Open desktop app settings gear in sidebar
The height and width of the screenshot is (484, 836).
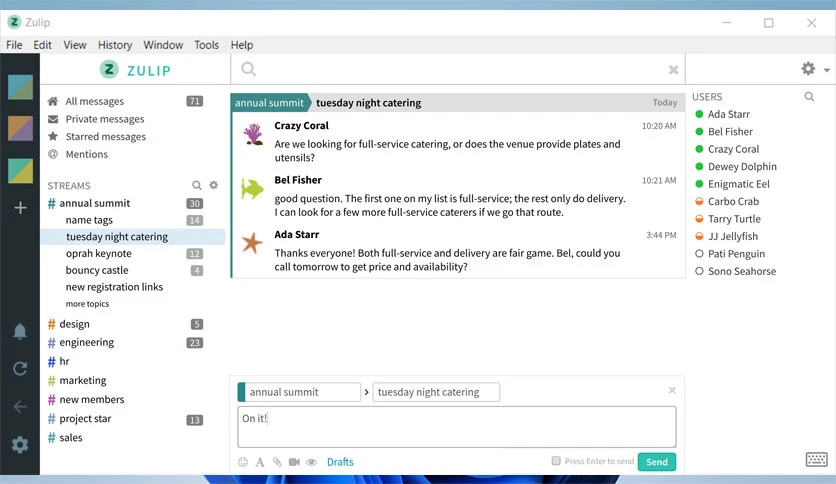pyautogui.click(x=20, y=445)
